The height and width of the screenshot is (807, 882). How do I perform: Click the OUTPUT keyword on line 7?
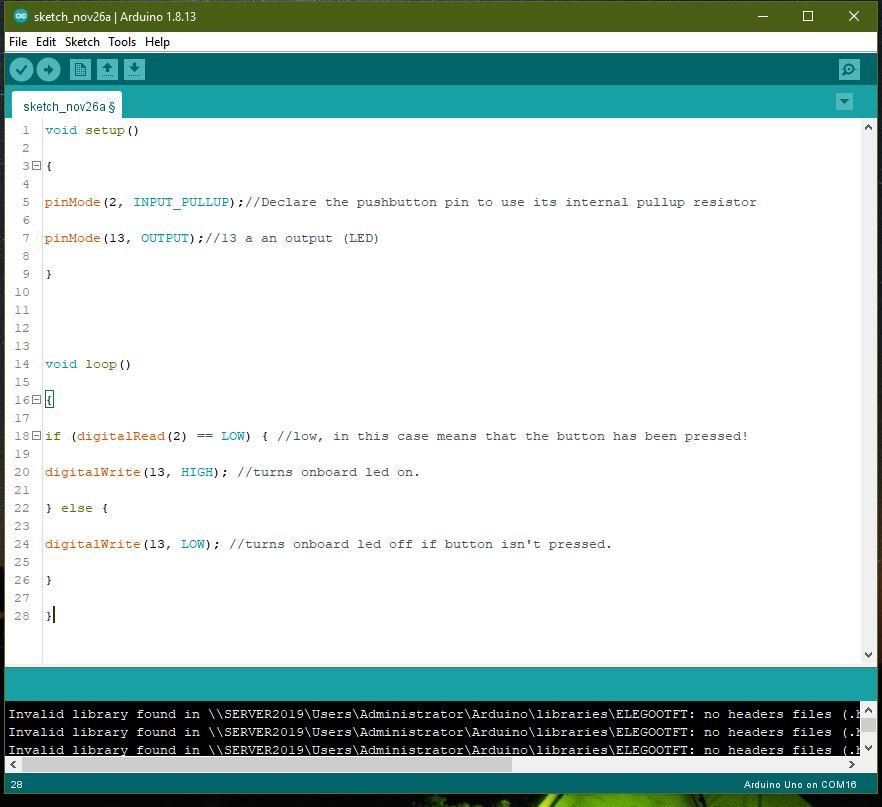(x=165, y=238)
